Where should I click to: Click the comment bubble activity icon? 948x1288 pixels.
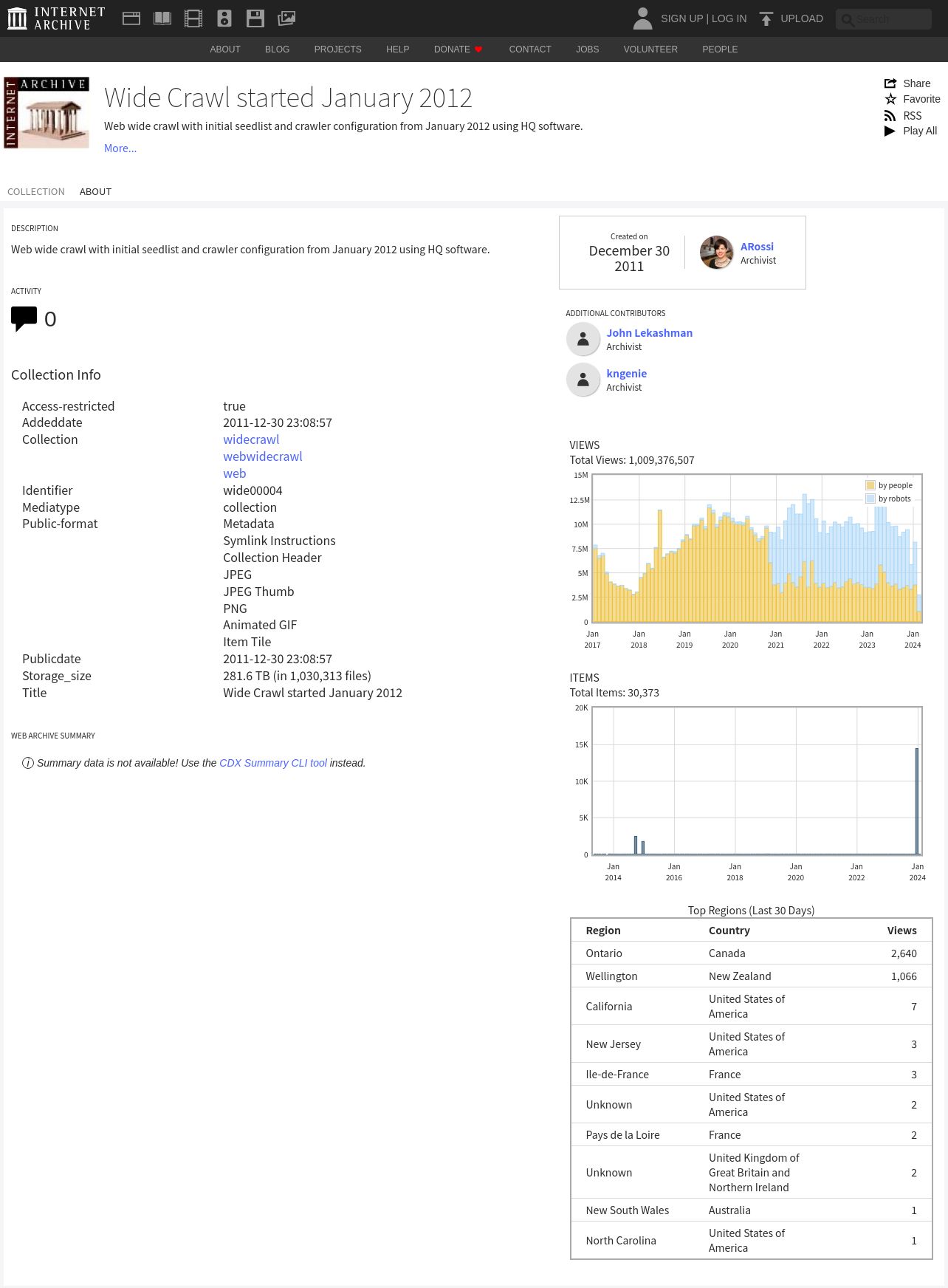coord(24,319)
